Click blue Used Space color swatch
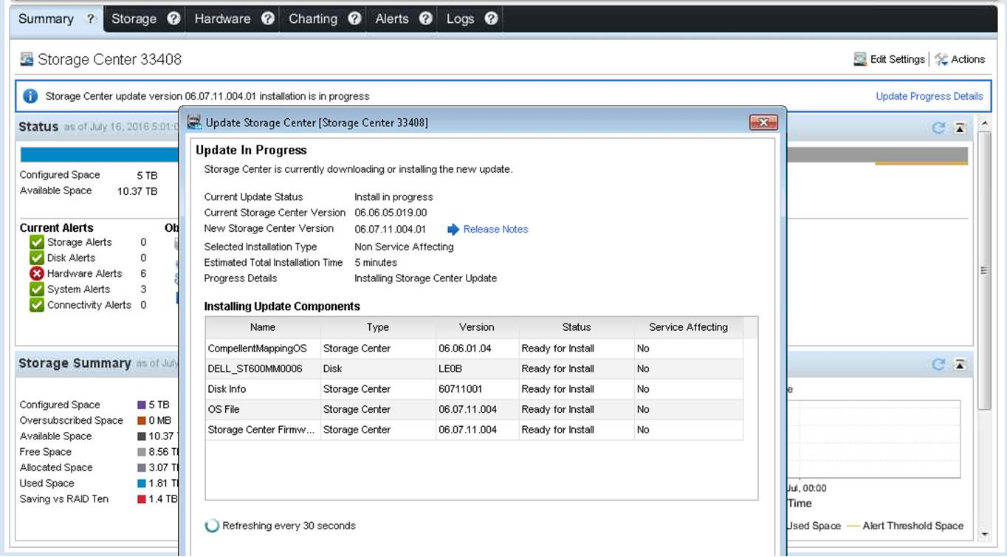The image size is (1007, 557). pyautogui.click(x=141, y=484)
